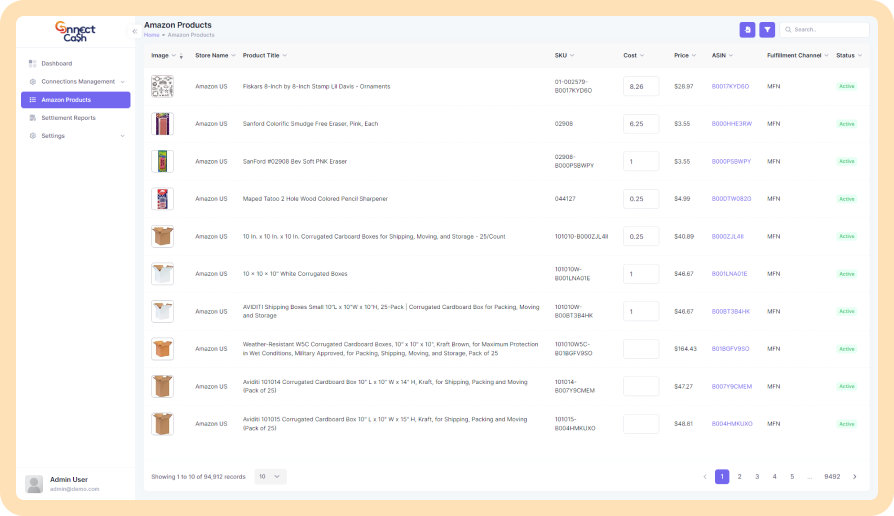Click the Home breadcrumb link

coord(151,35)
